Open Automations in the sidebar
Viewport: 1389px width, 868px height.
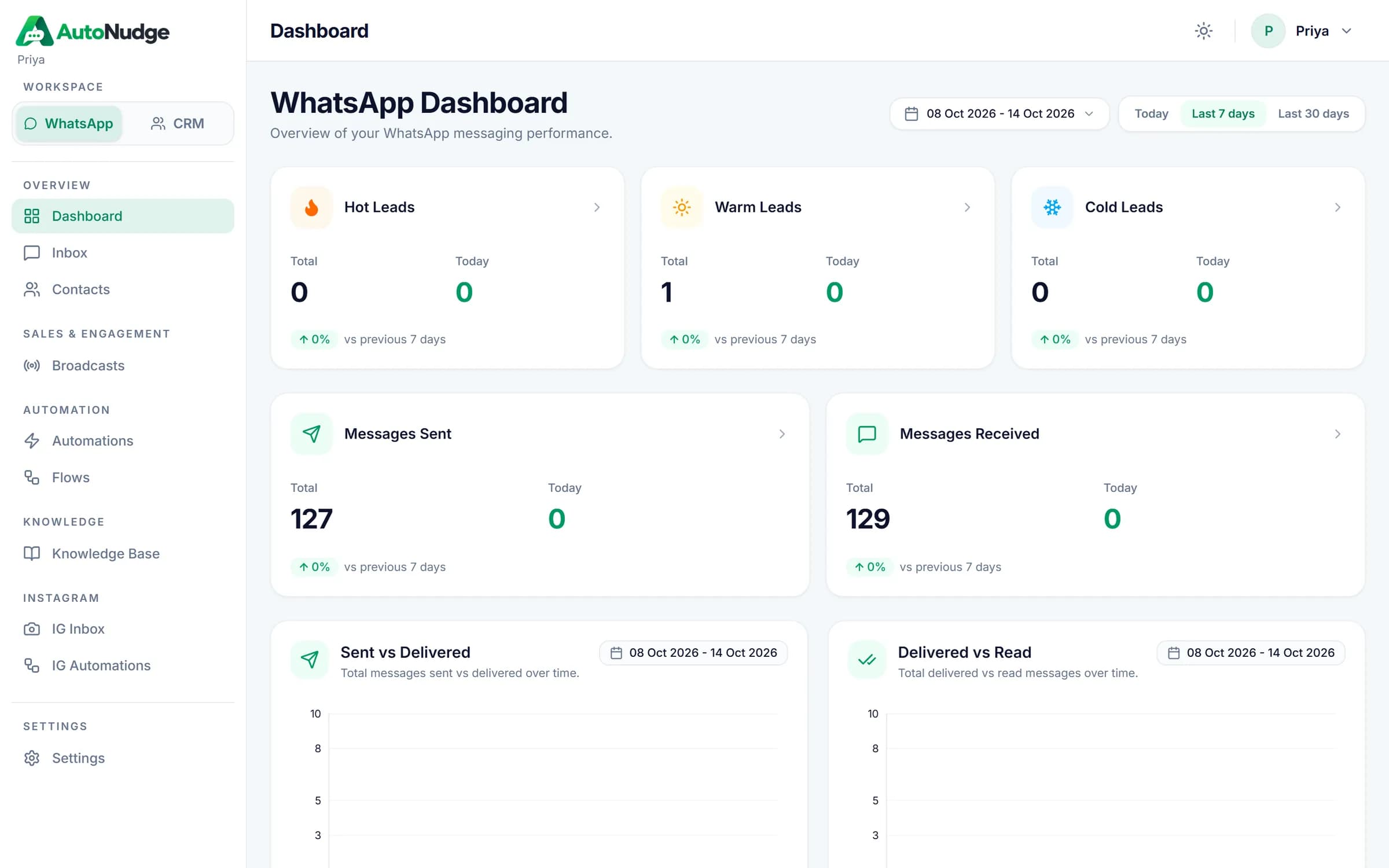click(x=123, y=441)
